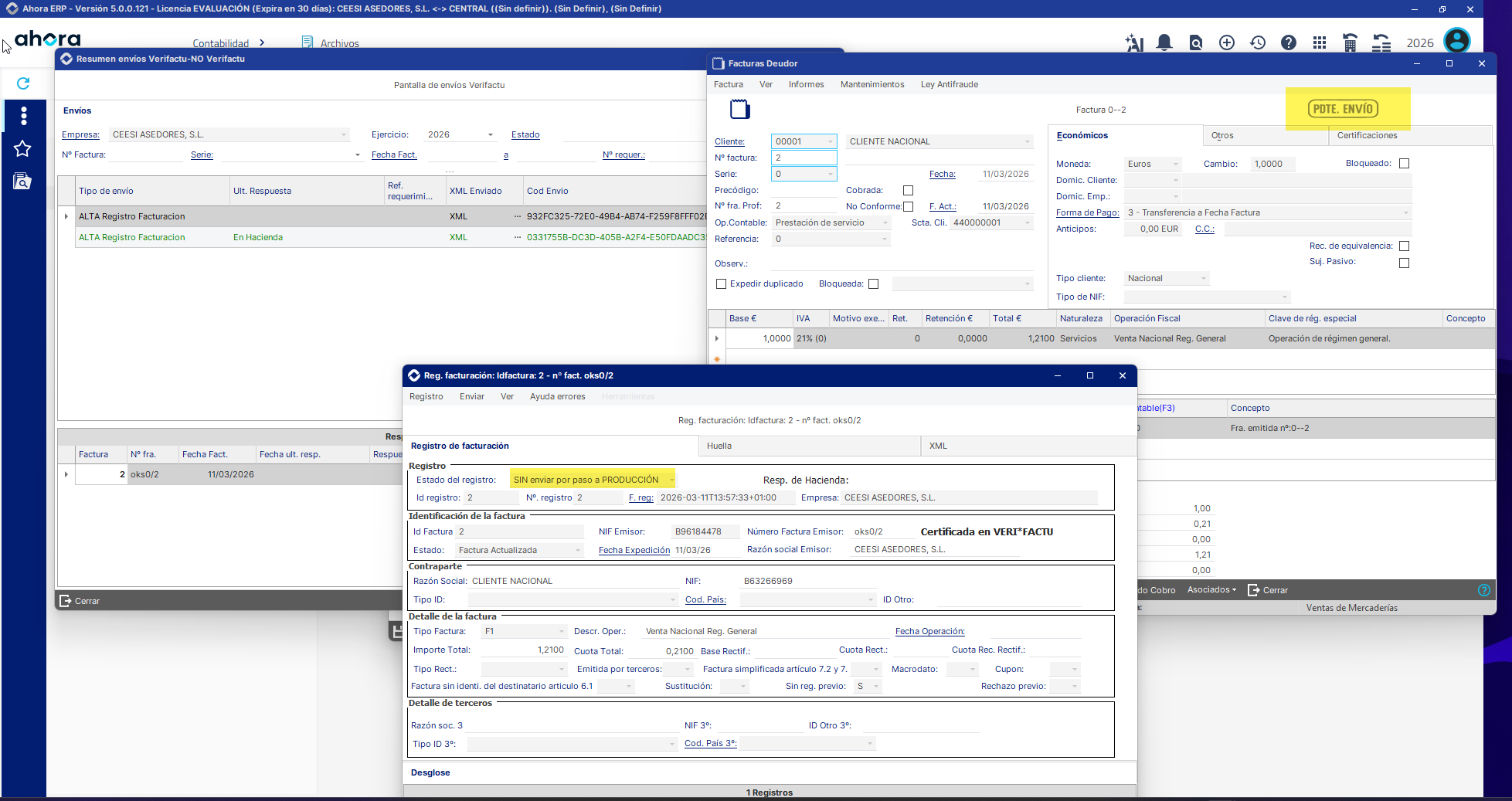Viewport: 1512px width, 801px height.
Task: Click the Estado link in Resumen envíos
Action: coord(525,134)
